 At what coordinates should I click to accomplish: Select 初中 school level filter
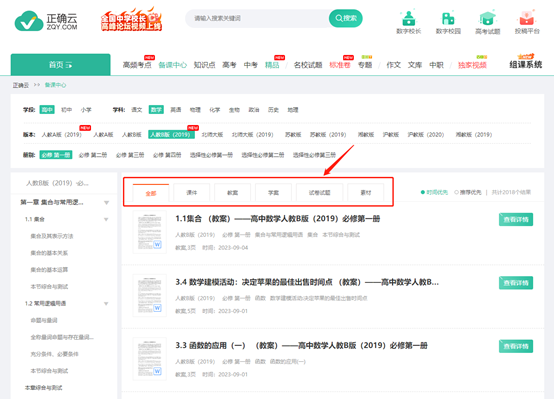pos(66,110)
